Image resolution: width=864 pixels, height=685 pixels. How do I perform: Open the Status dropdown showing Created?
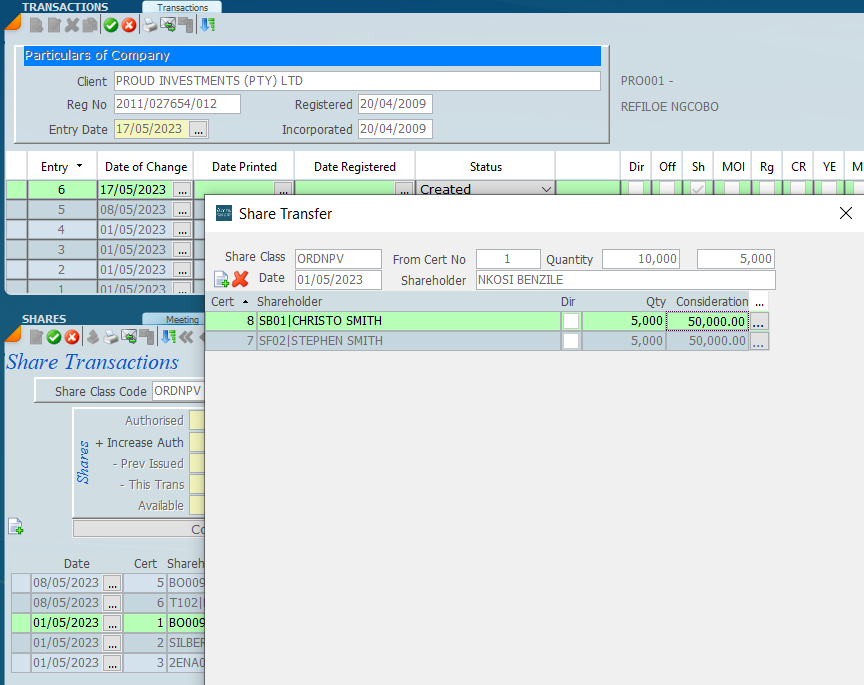[x=546, y=189]
